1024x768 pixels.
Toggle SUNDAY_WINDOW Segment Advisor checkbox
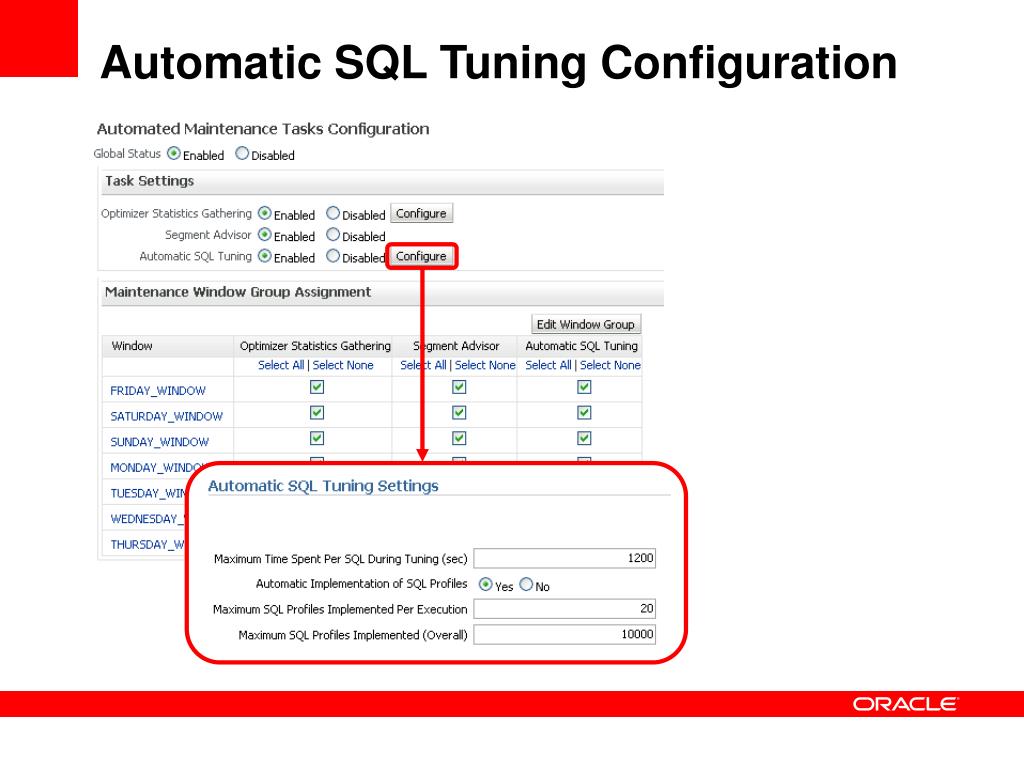click(x=459, y=438)
